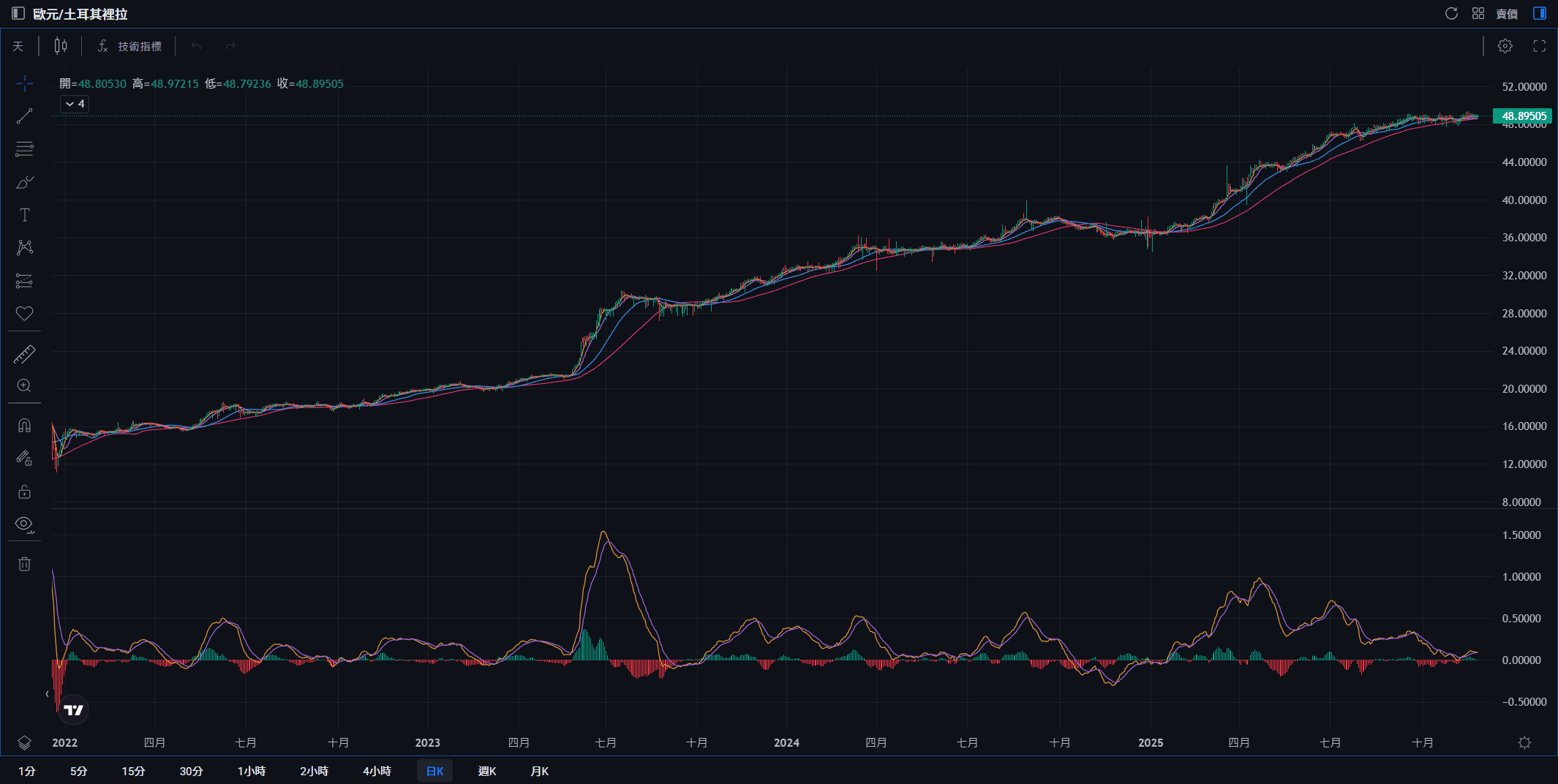Delete drawings with the trash icon

coord(24,564)
